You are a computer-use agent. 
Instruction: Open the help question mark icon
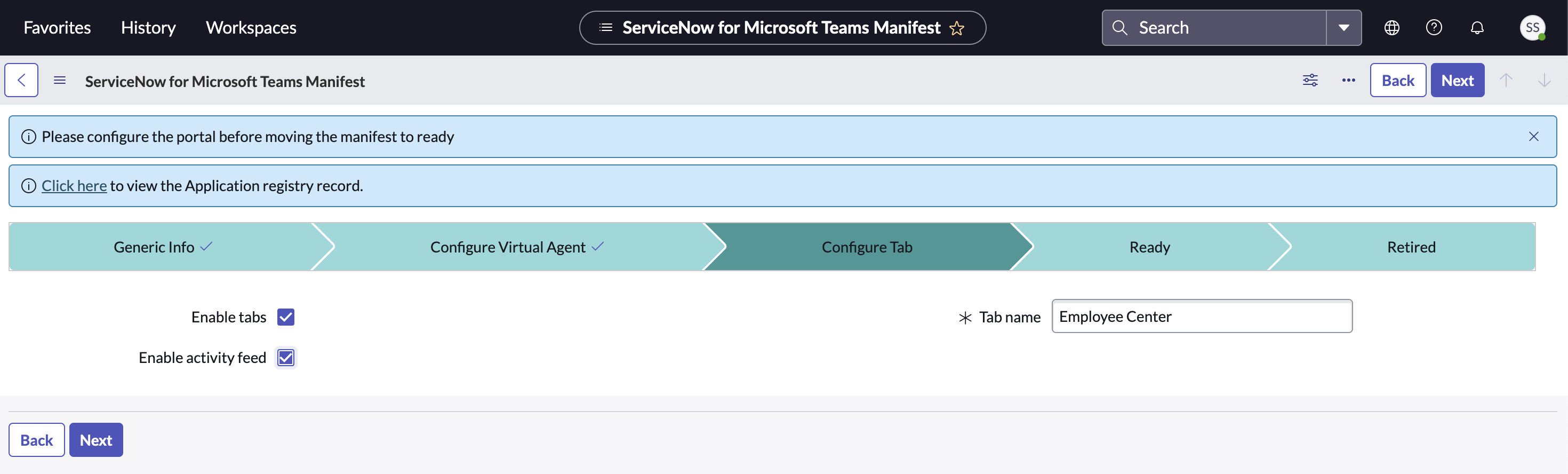[1434, 27]
